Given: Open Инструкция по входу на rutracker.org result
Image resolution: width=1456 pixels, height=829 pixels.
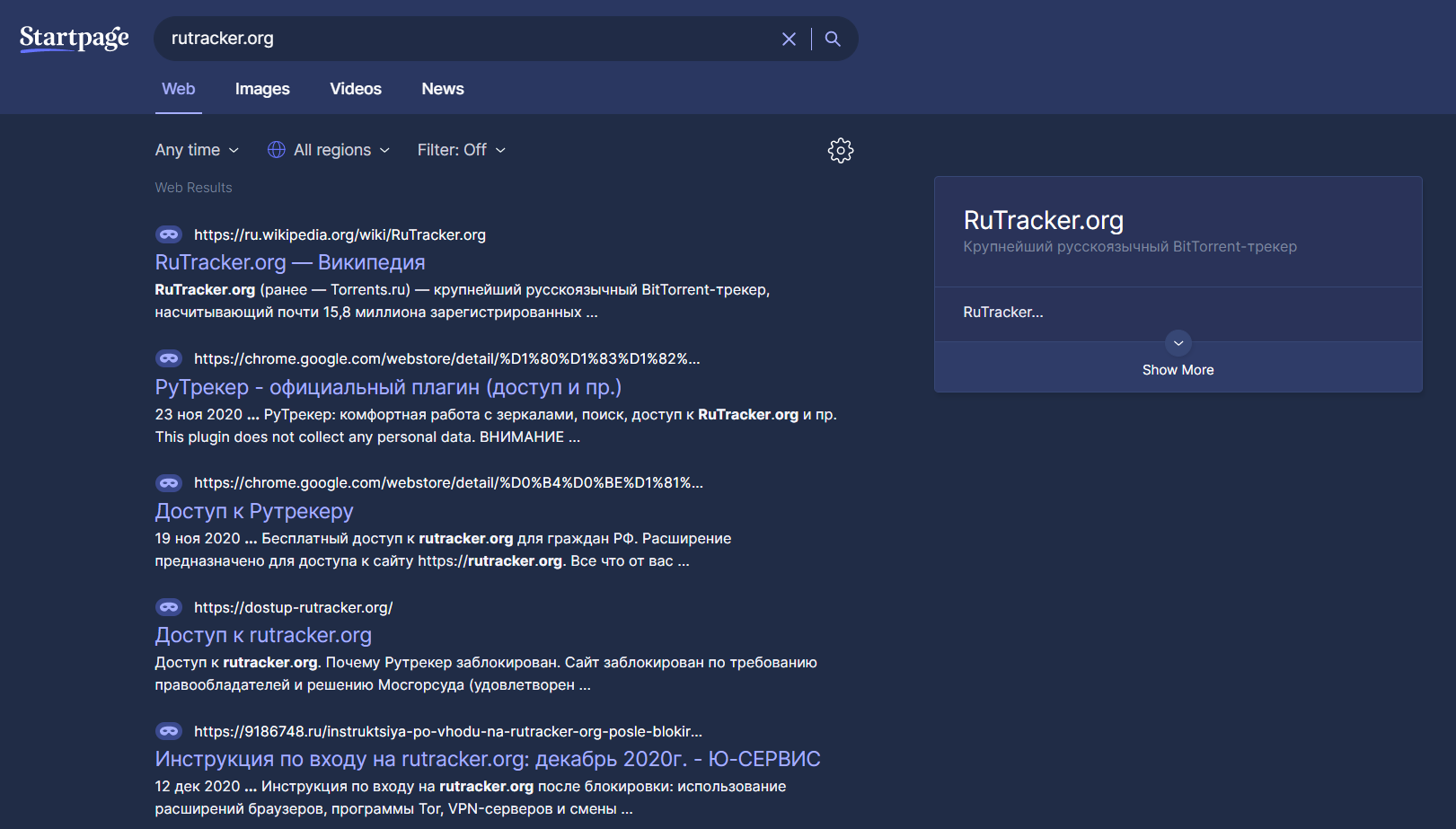Looking at the screenshot, I should (x=488, y=759).
